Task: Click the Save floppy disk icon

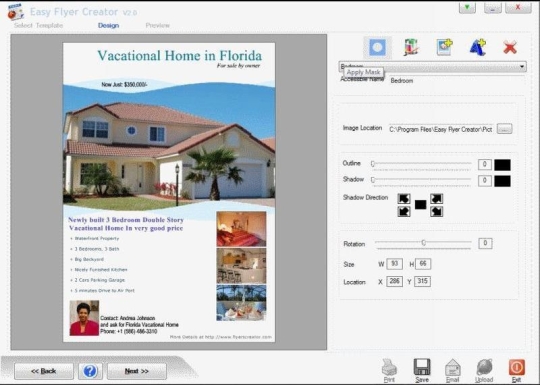Action: point(422,370)
